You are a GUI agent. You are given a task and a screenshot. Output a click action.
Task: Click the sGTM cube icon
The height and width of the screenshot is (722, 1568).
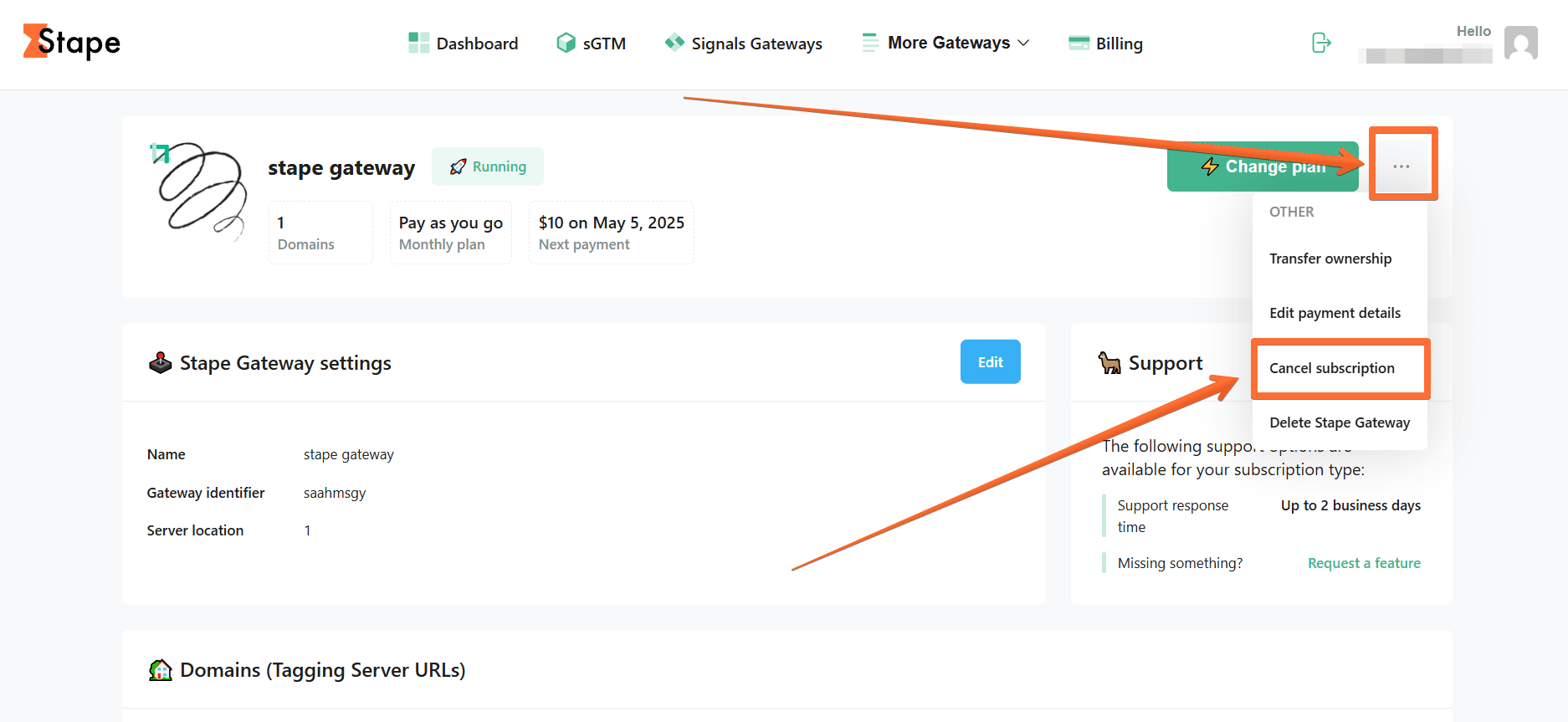pos(566,43)
